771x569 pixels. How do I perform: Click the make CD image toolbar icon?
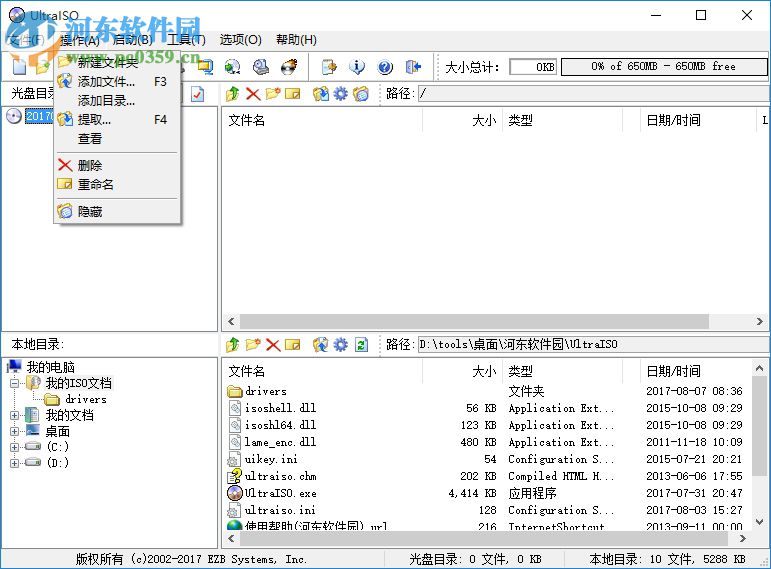click(x=233, y=66)
